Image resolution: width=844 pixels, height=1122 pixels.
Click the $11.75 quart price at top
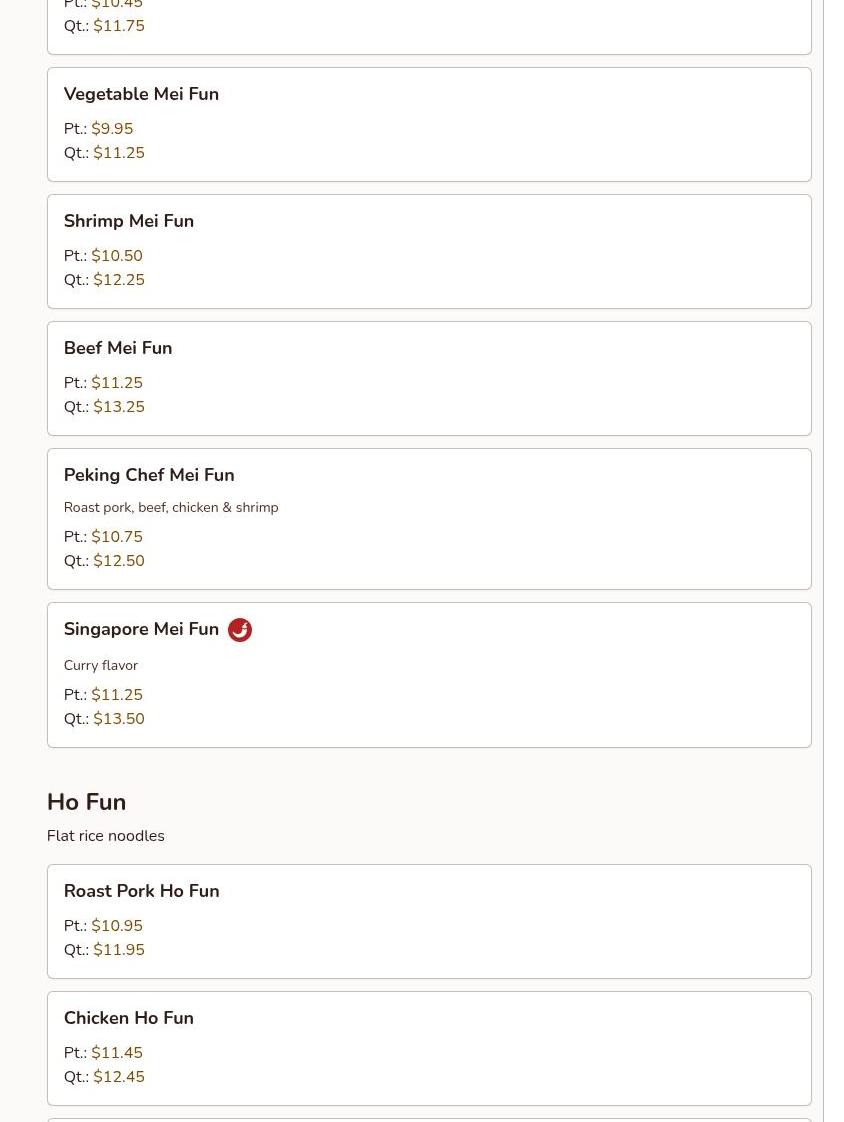click(x=119, y=26)
